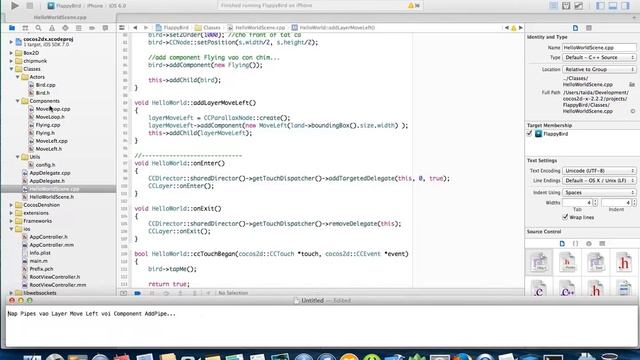640x360 pixels.
Task: Open the file Type dropdown
Action: [599, 58]
